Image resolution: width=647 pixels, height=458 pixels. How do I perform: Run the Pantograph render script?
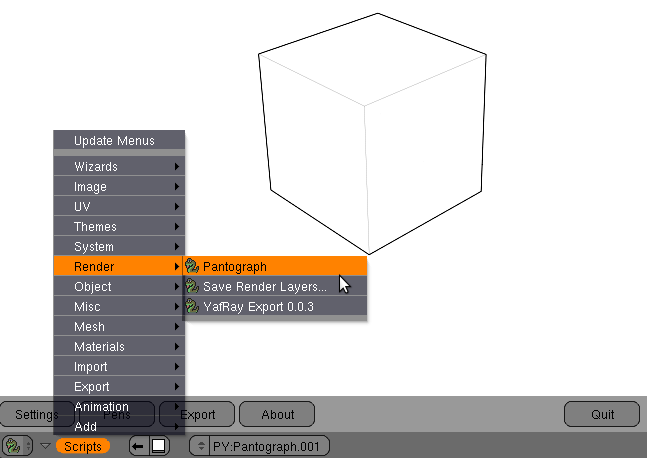click(275, 267)
